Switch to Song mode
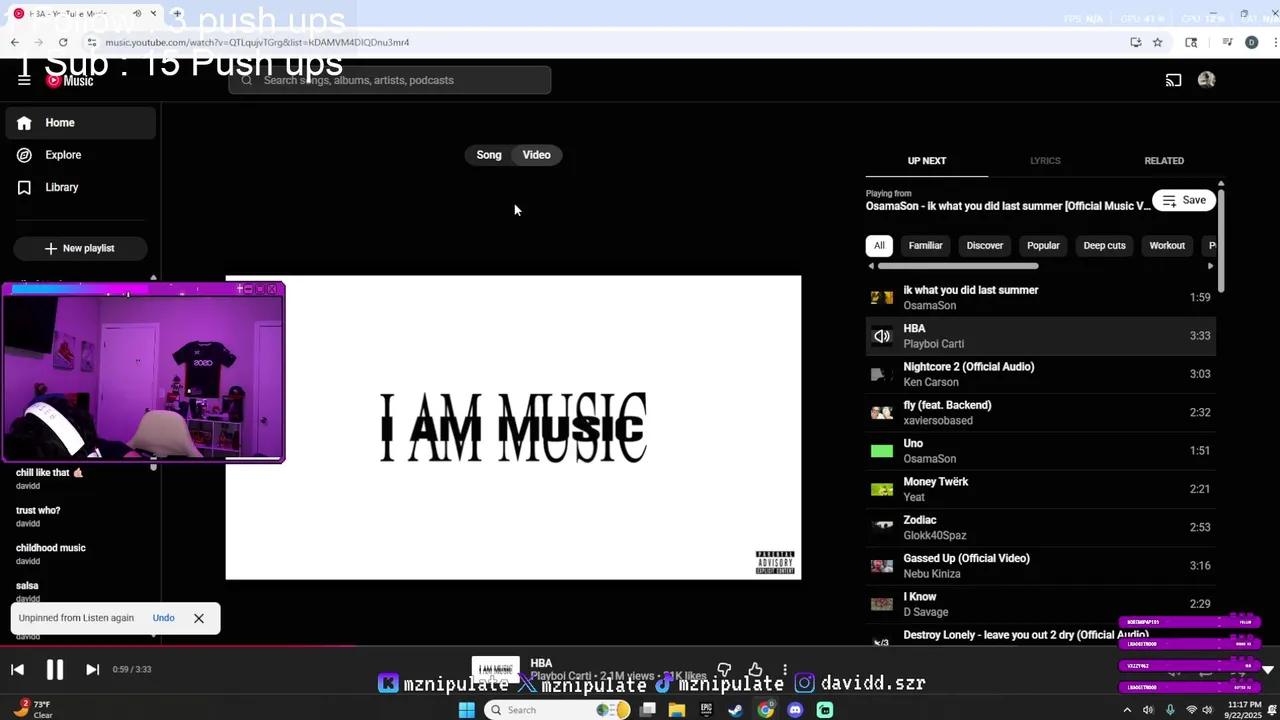 [x=489, y=155]
